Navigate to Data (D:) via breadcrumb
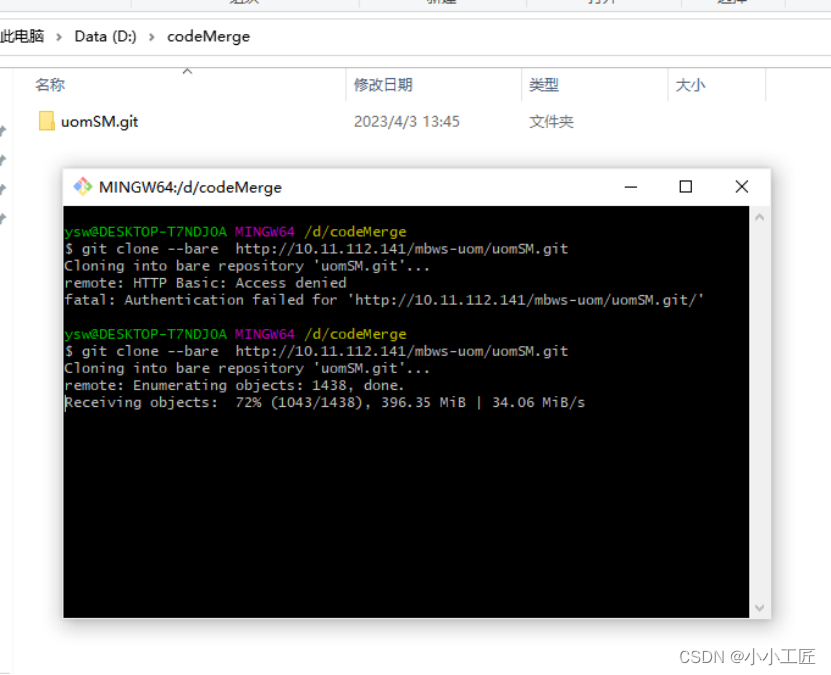This screenshot has width=831, height=675. coord(105,36)
